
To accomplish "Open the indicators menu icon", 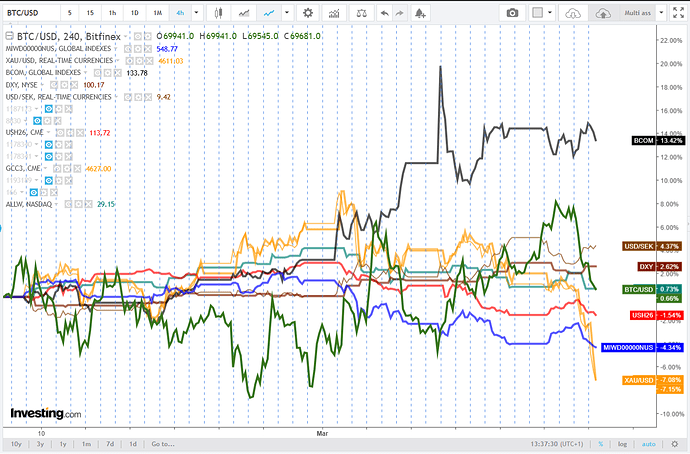I will (x=334, y=13).
